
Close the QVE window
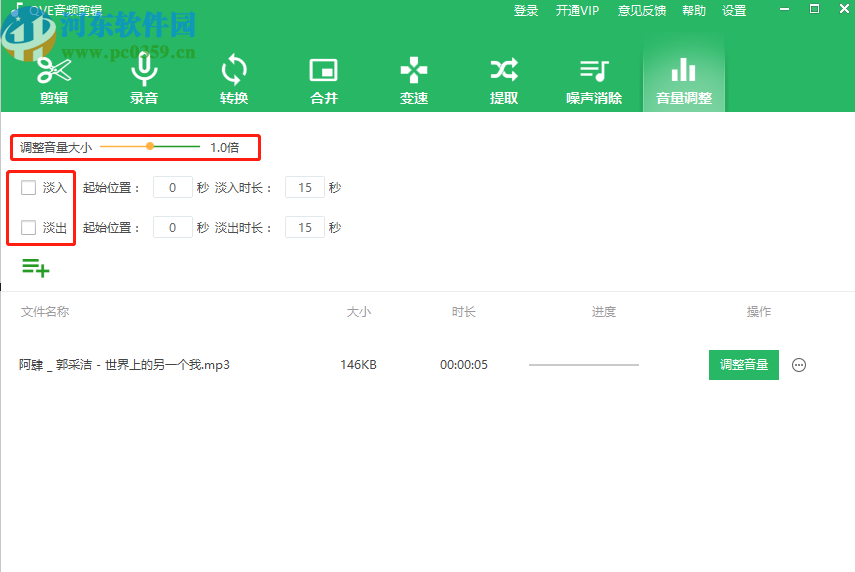pos(844,9)
